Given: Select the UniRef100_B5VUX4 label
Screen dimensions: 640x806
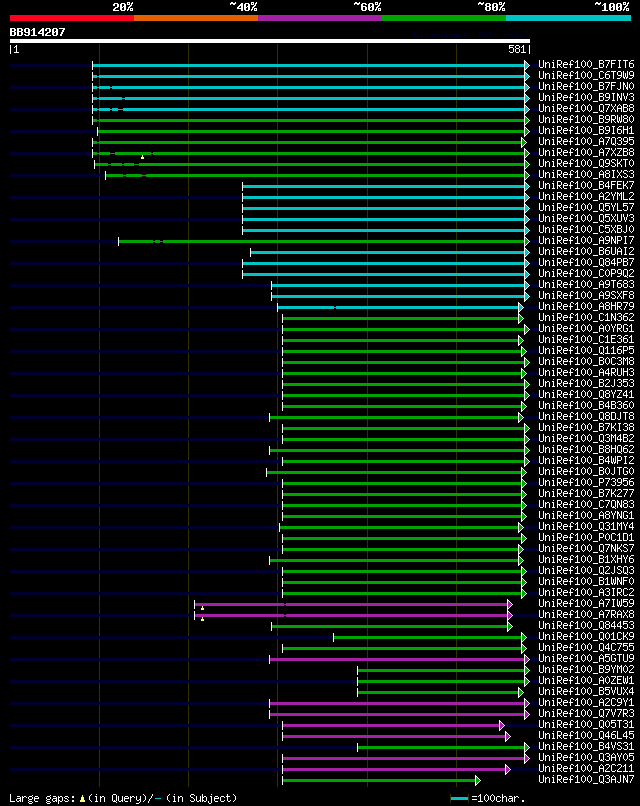Looking at the screenshot, I should click(586, 692).
